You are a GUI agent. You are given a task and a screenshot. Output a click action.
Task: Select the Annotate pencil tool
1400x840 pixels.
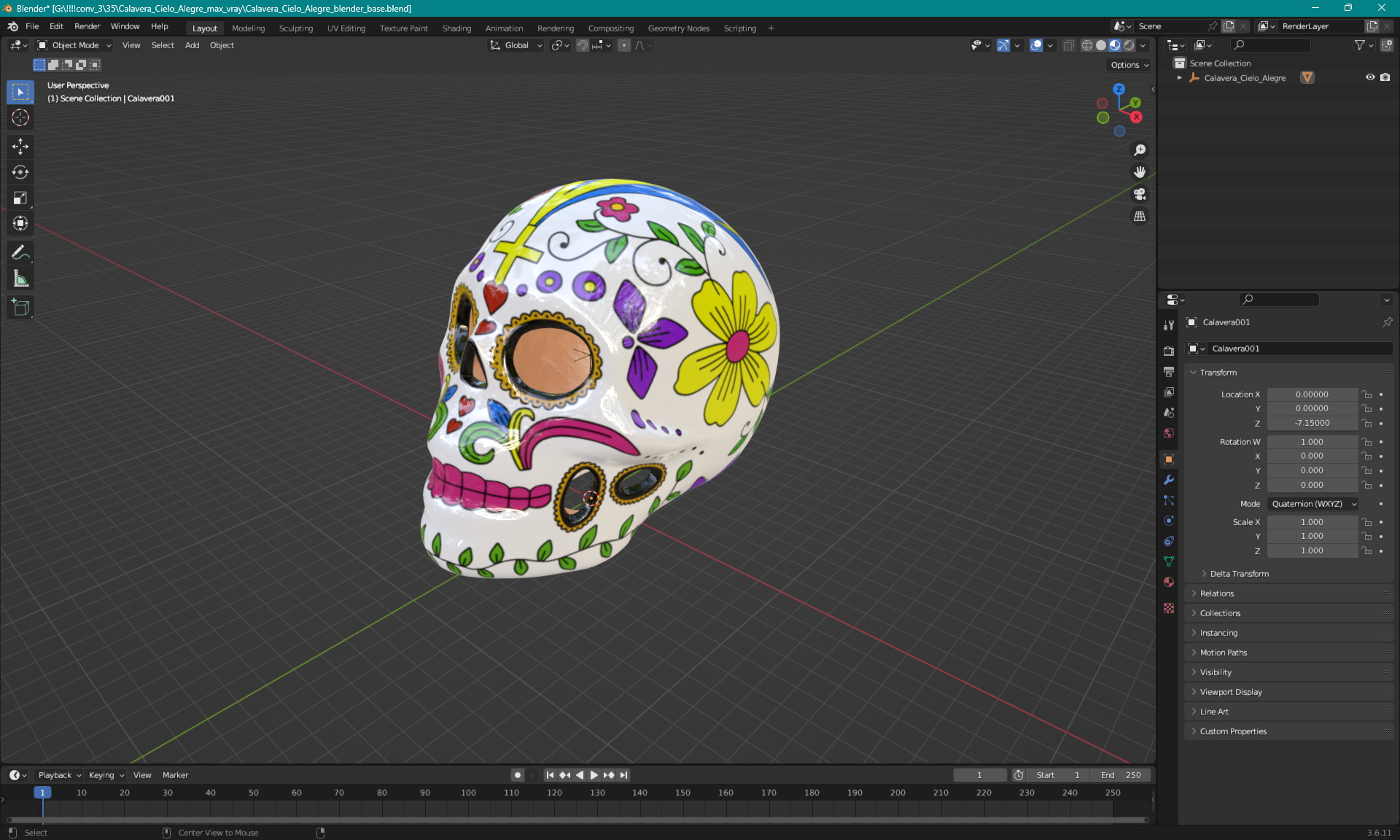tap(20, 252)
